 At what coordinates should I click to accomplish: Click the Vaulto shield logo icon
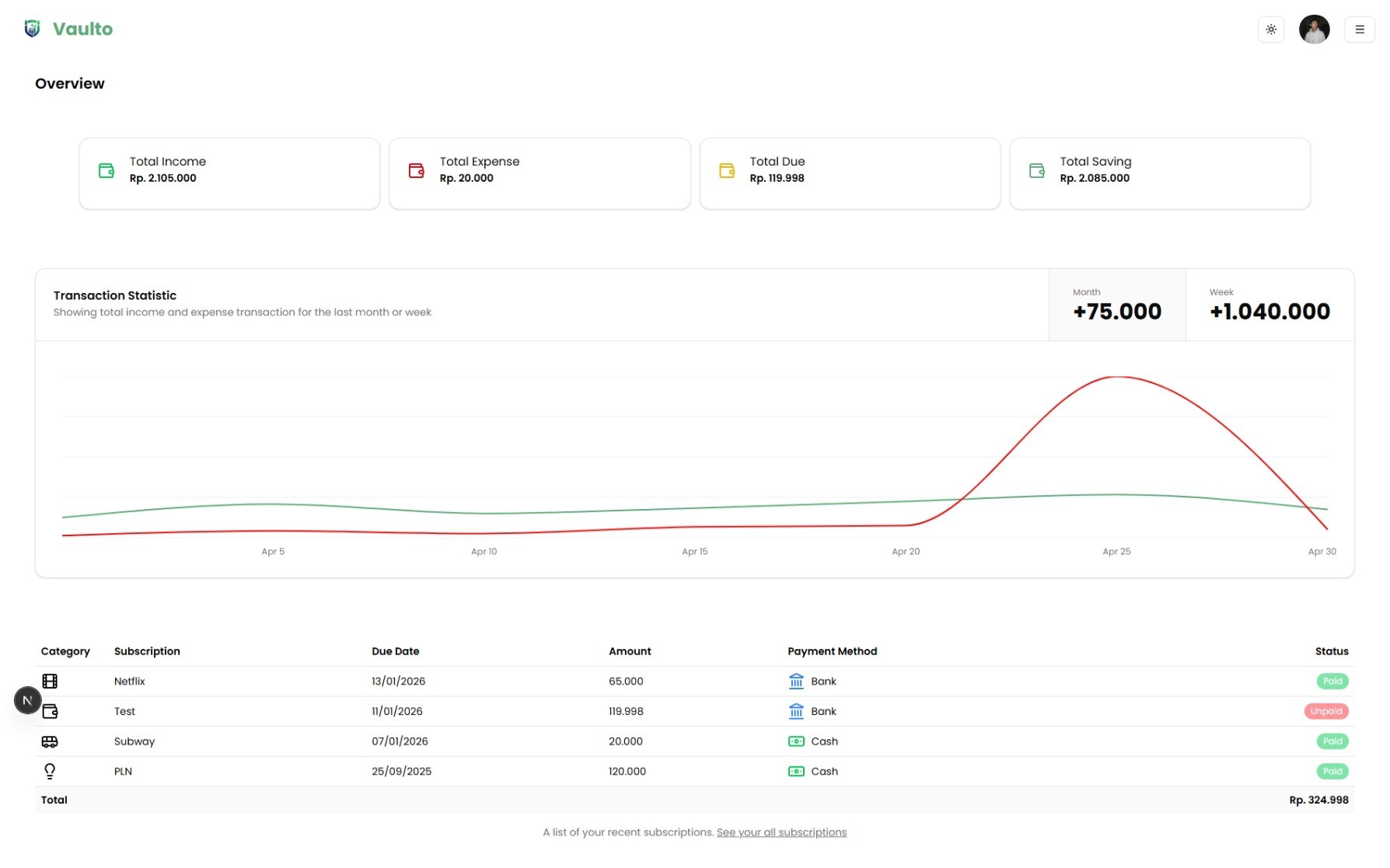point(32,29)
